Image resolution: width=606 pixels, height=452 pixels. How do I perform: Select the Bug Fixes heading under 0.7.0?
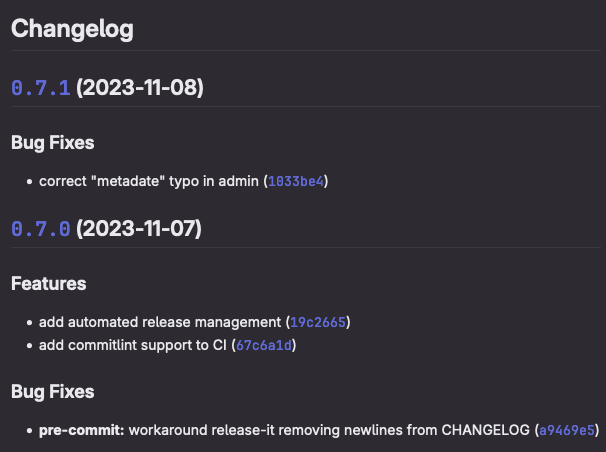click(x=52, y=391)
